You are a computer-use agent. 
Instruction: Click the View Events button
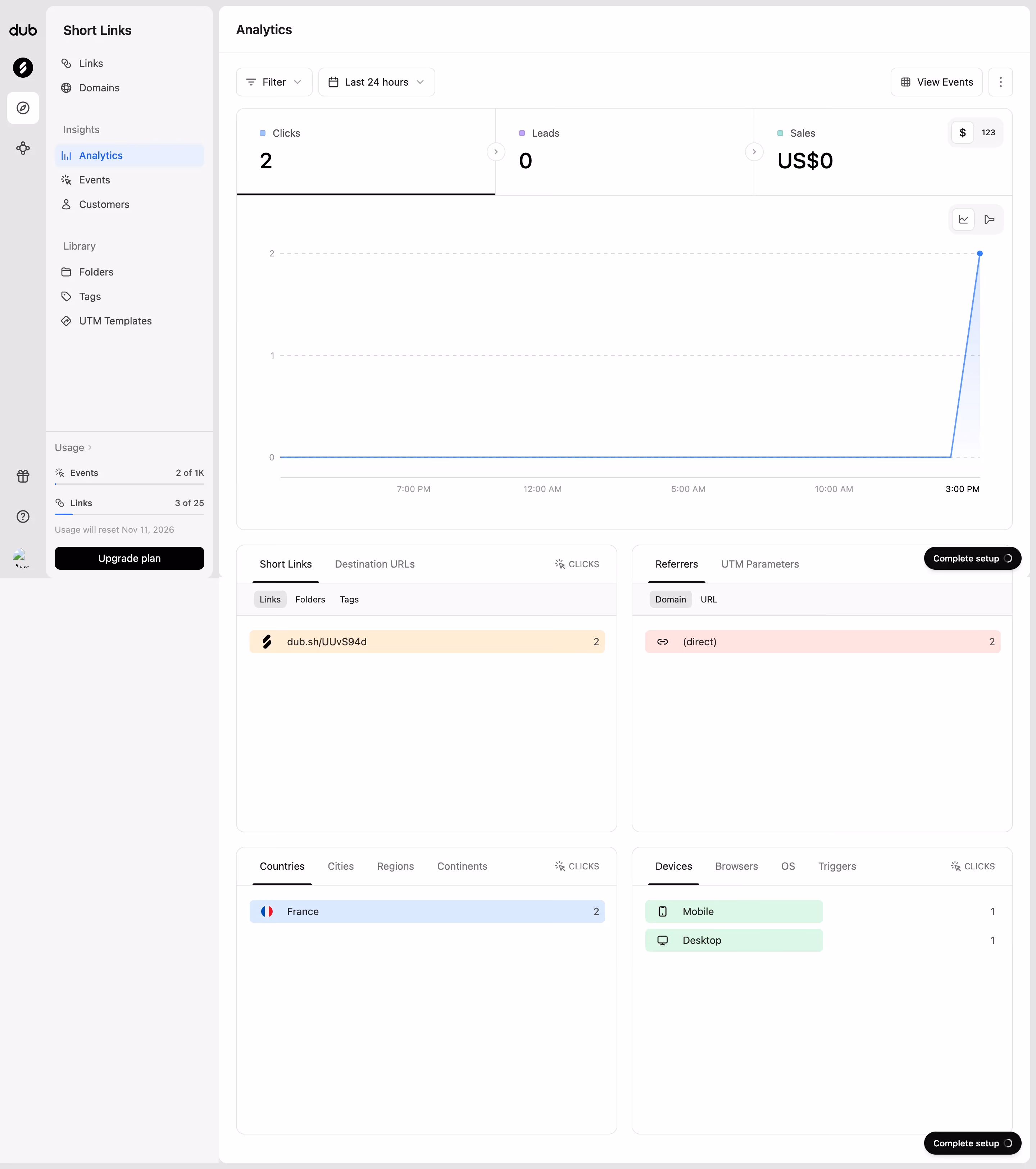tap(936, 82)
